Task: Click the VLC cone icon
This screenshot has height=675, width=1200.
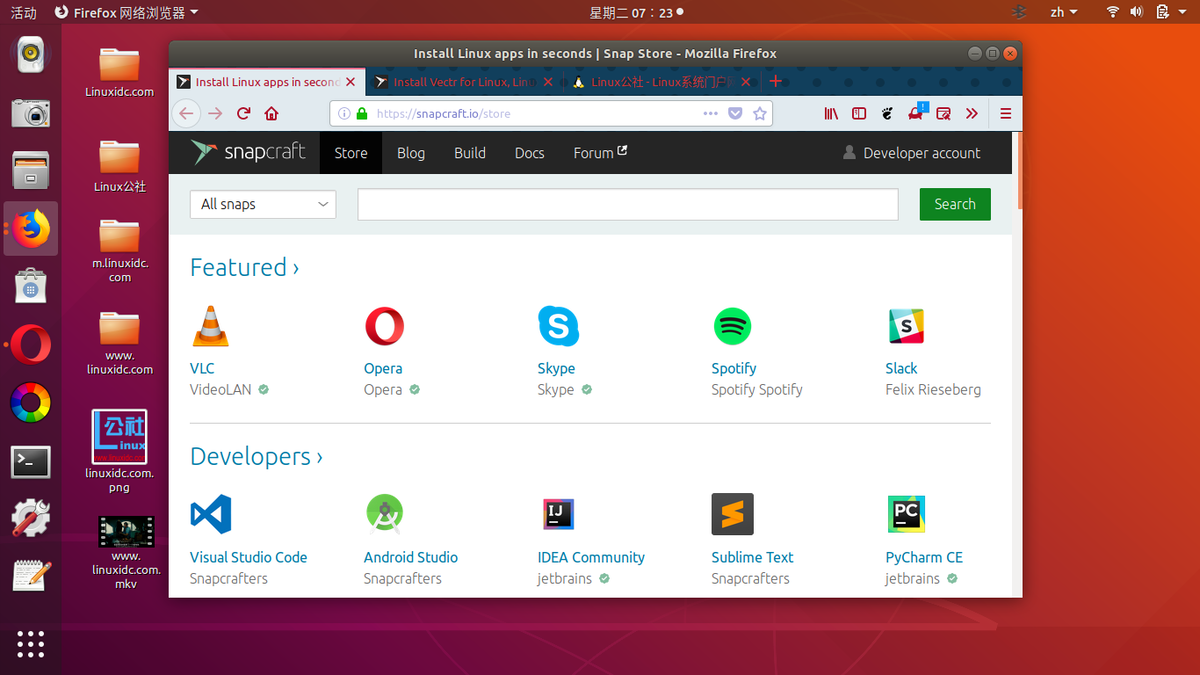Action: tap(210, 326)
